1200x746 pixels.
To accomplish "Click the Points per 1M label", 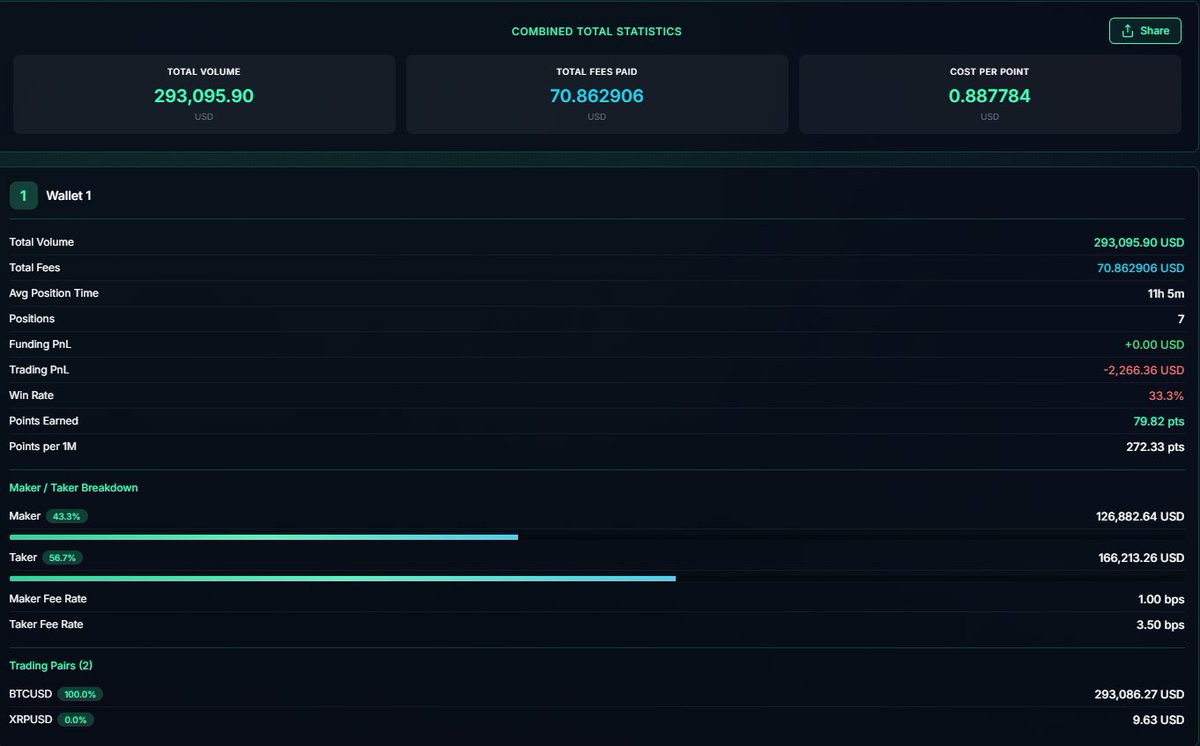I will click(x=43, y=447).
